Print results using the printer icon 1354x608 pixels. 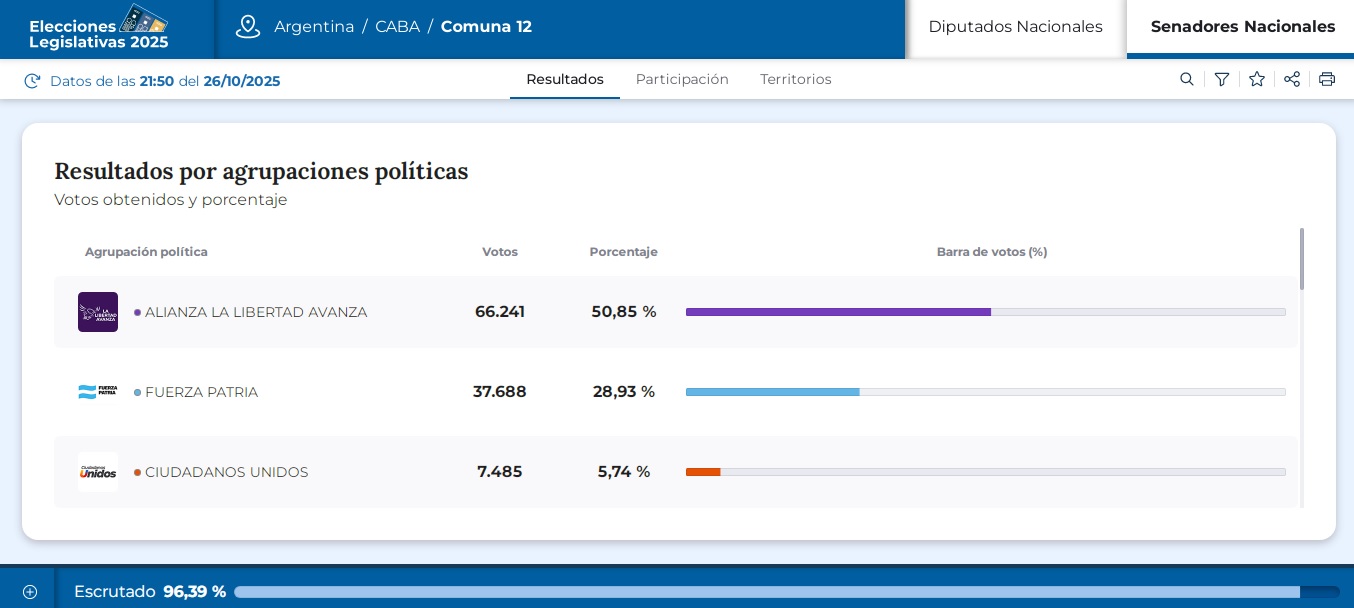(x=1327, y=80)
